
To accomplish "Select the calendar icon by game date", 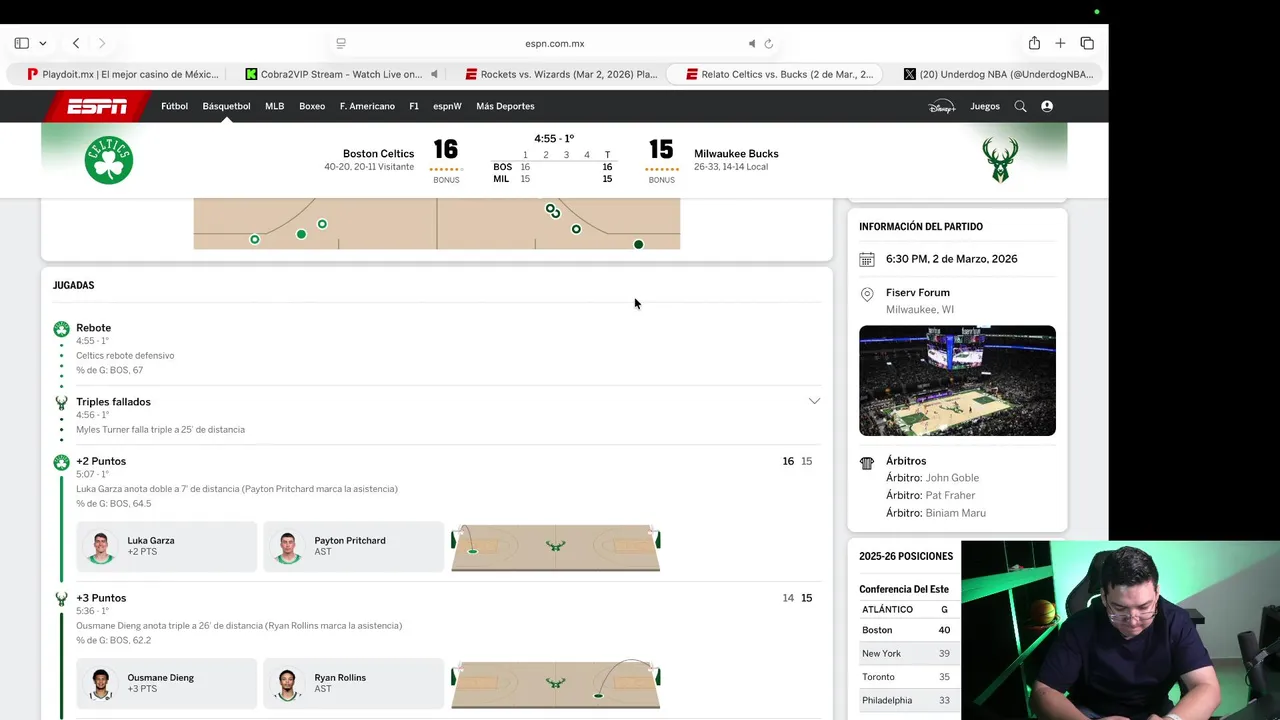I will pos(867,260).
